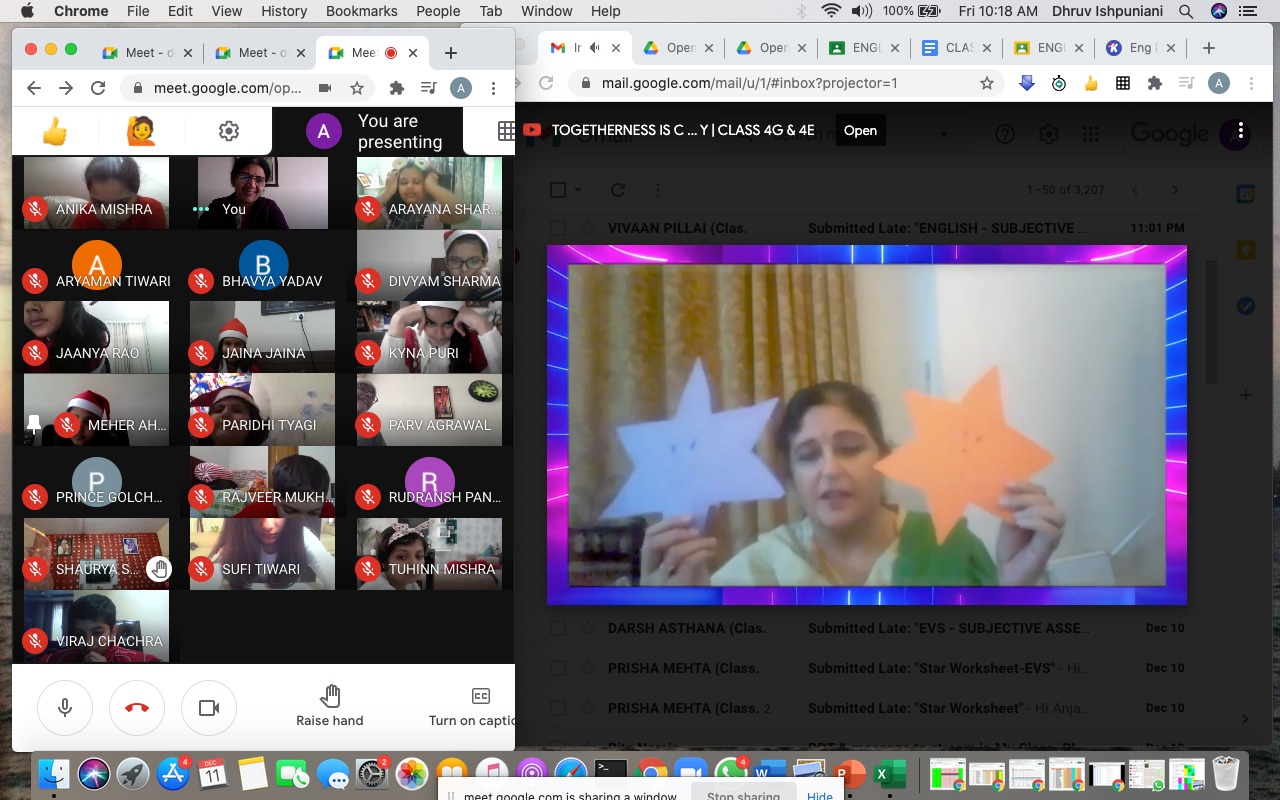1280x800 pixels.
Task: Tick the Gmail select-all checkbox
Action: [558, 190]
